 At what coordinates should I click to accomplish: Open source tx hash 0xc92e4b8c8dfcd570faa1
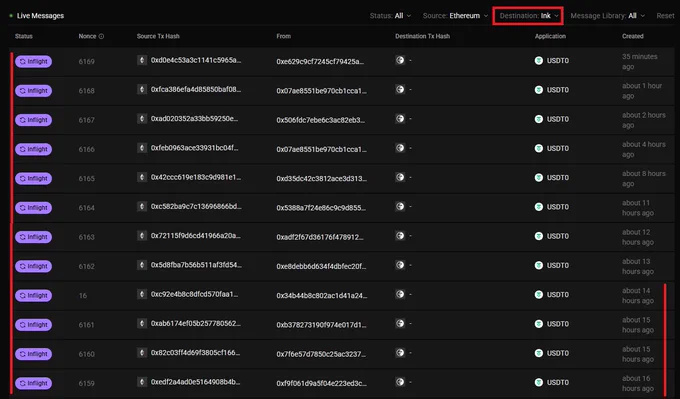point(194,294)
